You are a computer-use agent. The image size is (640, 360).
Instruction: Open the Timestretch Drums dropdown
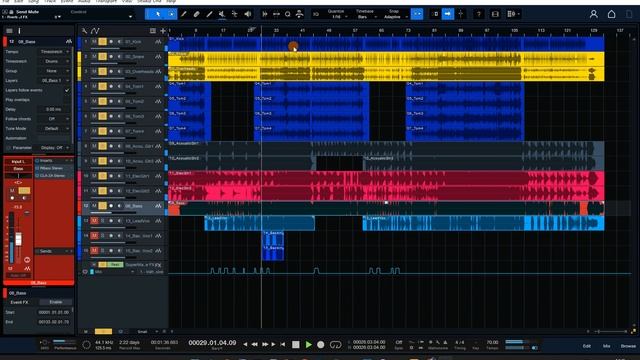point(54,61)
